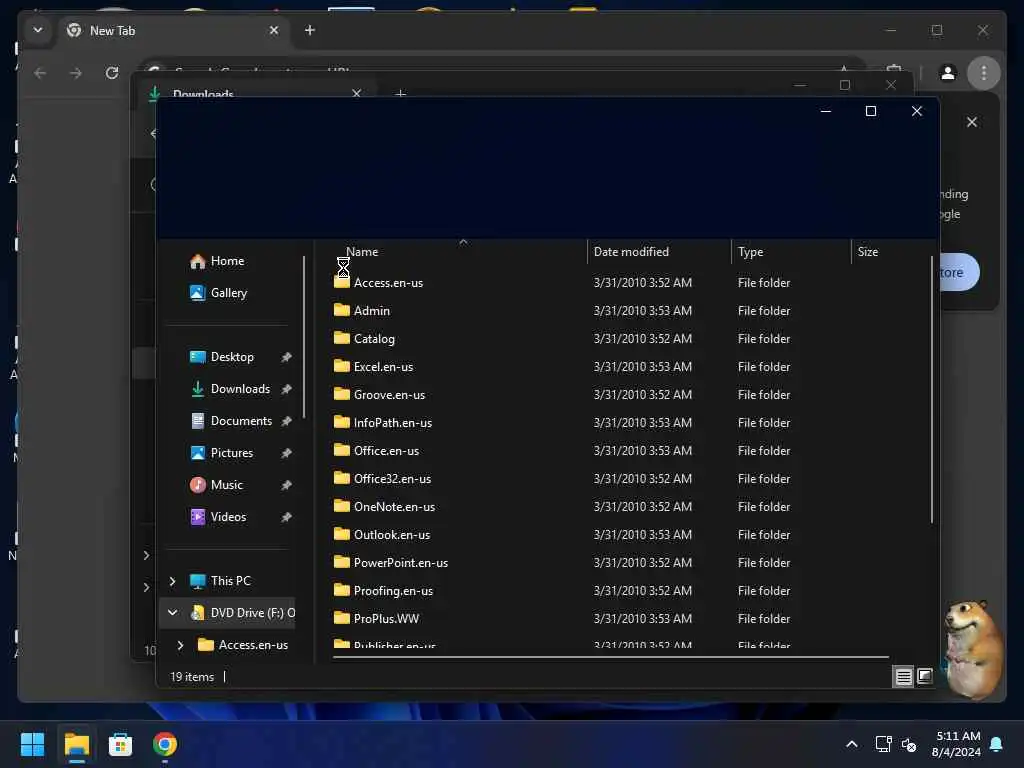This screenshot has width=1024, height=768.
Task: Open the network tray icon
Action: click(883, 744)
